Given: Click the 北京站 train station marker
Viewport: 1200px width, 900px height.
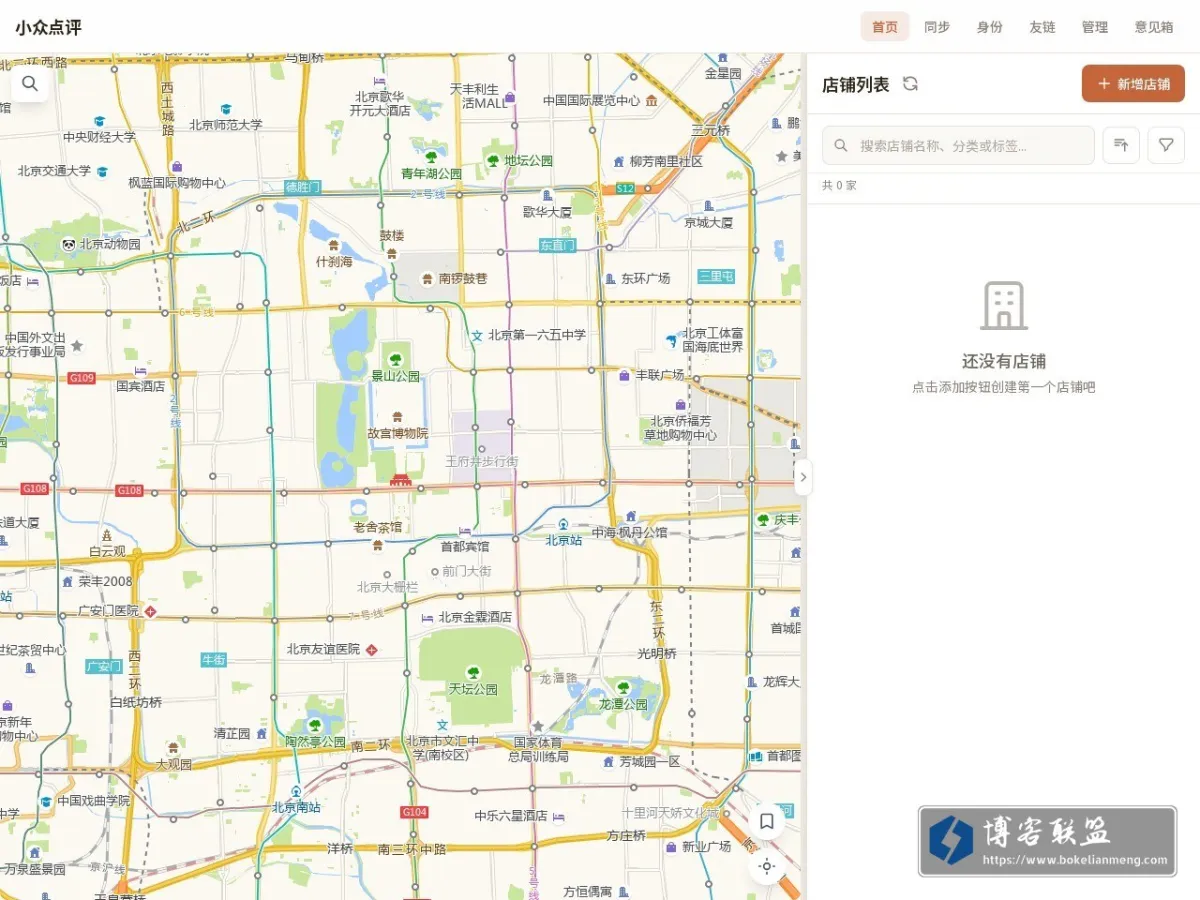Looking at the screenshot, I should point(563,523).
